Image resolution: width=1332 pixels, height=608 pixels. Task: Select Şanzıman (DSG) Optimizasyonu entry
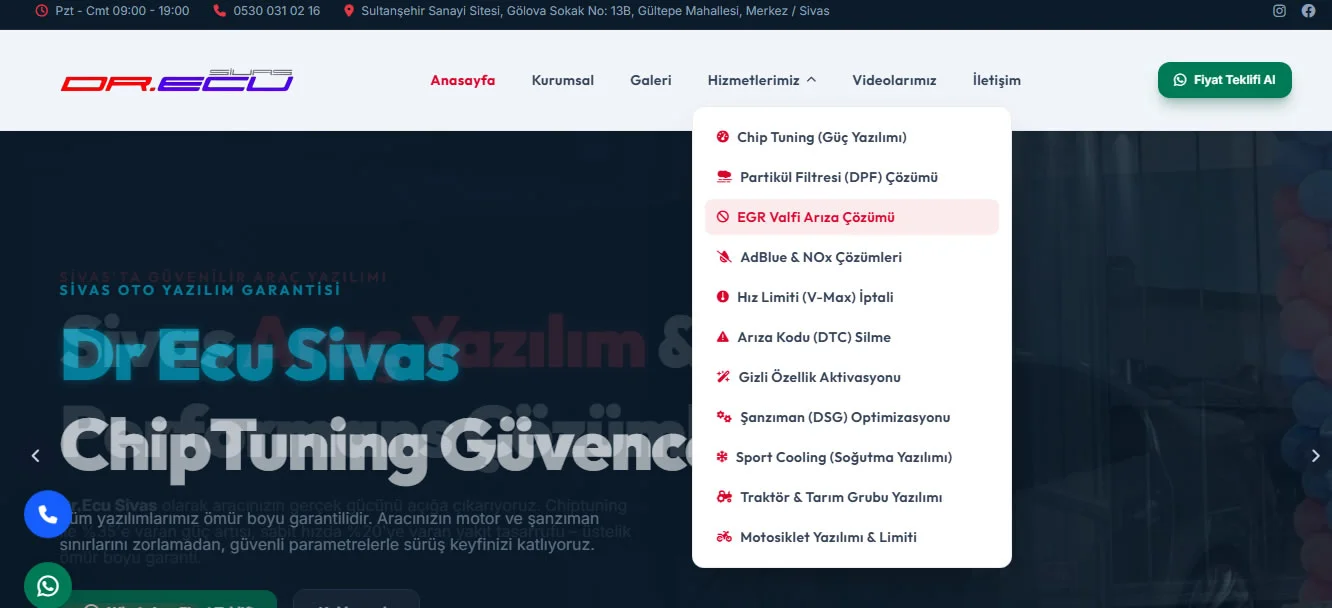(x=852, y=417)
